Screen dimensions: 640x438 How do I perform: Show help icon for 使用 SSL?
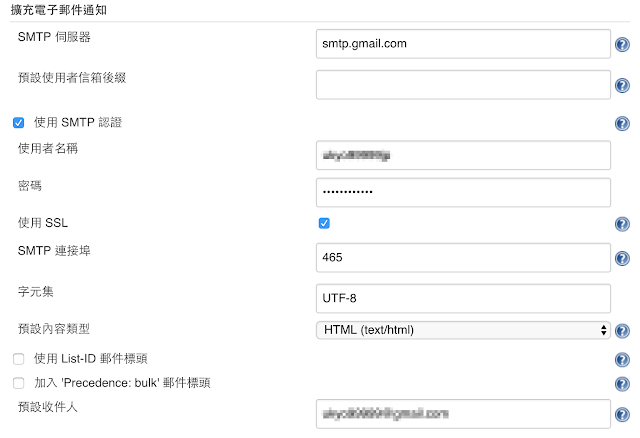tap(622, 224)
